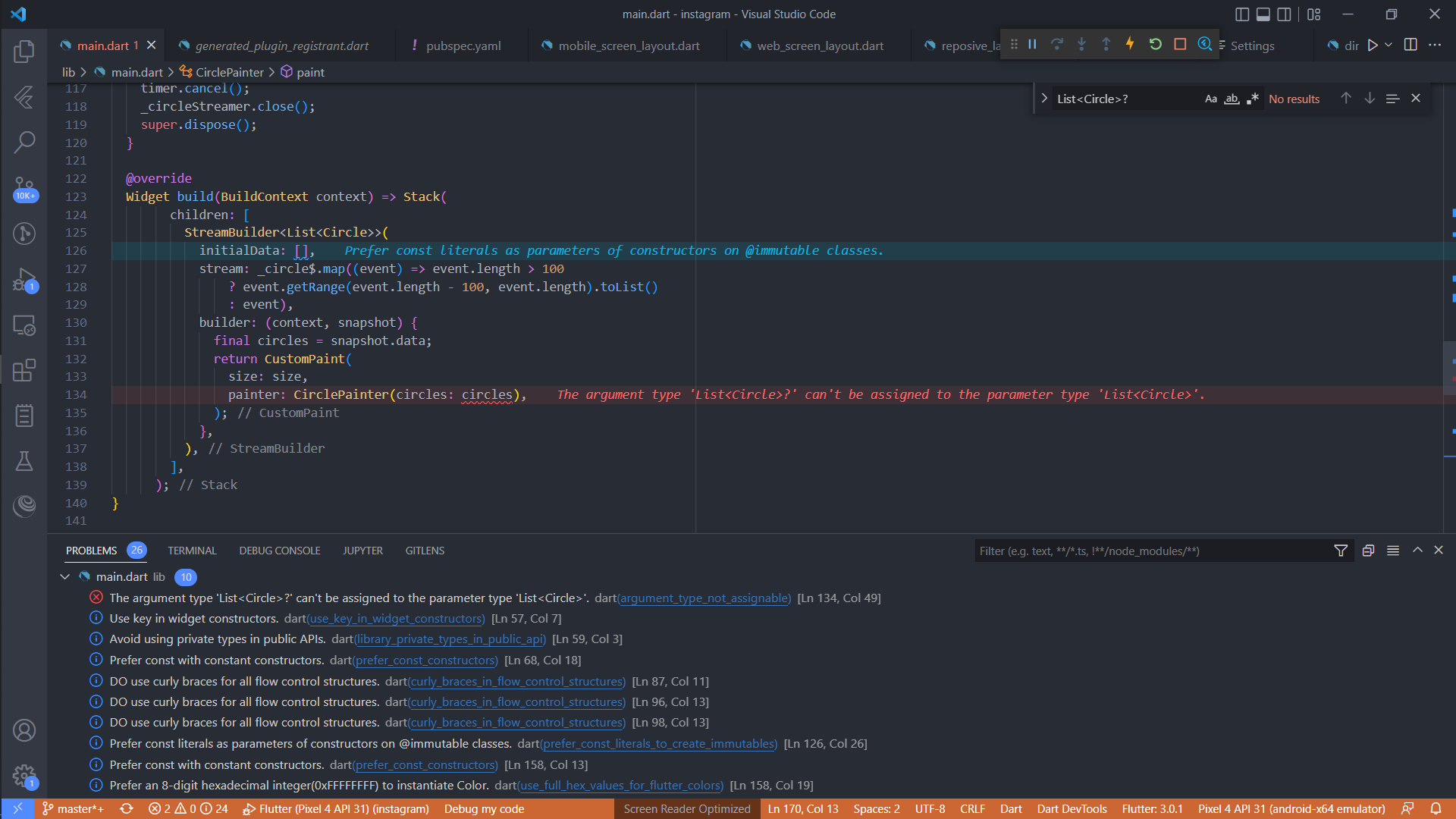Toggle Match Case in find widget
This screenshot has height=819, width=1456.
point(1211,99)
